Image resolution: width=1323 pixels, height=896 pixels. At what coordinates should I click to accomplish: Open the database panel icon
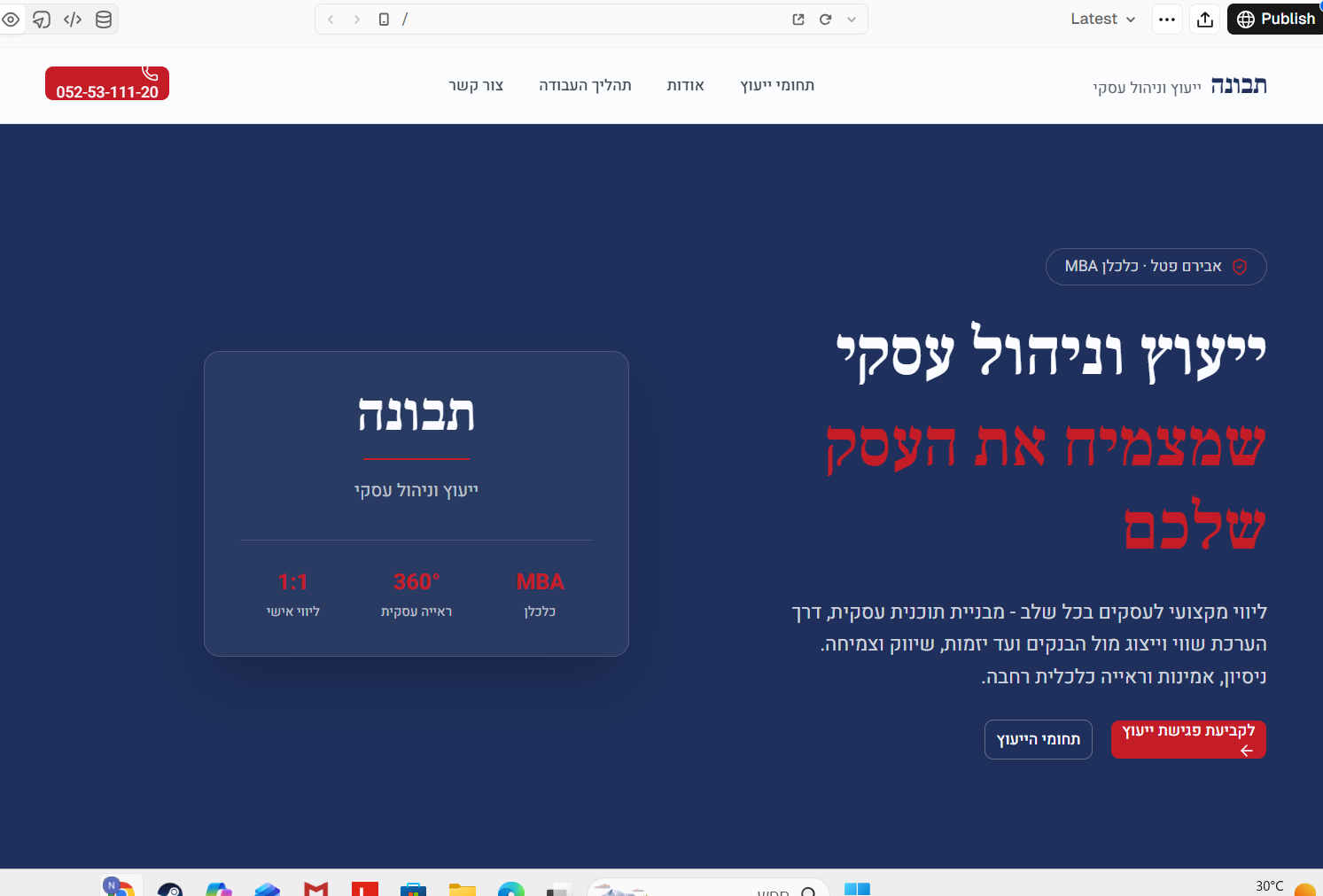pyautogui.click(x=104, y=19)
